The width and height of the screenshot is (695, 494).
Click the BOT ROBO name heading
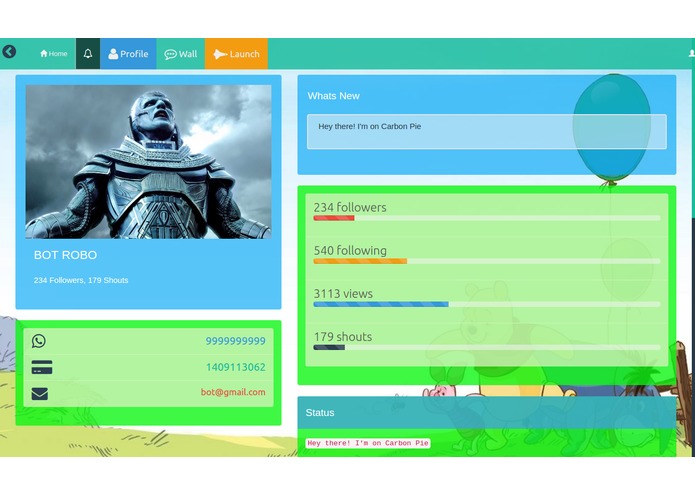click(65, 255)
